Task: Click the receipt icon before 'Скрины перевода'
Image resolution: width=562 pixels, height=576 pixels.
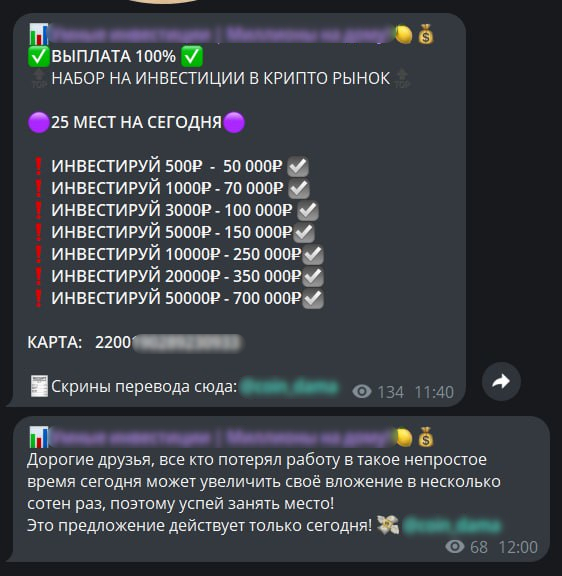Action: [39, 386]
